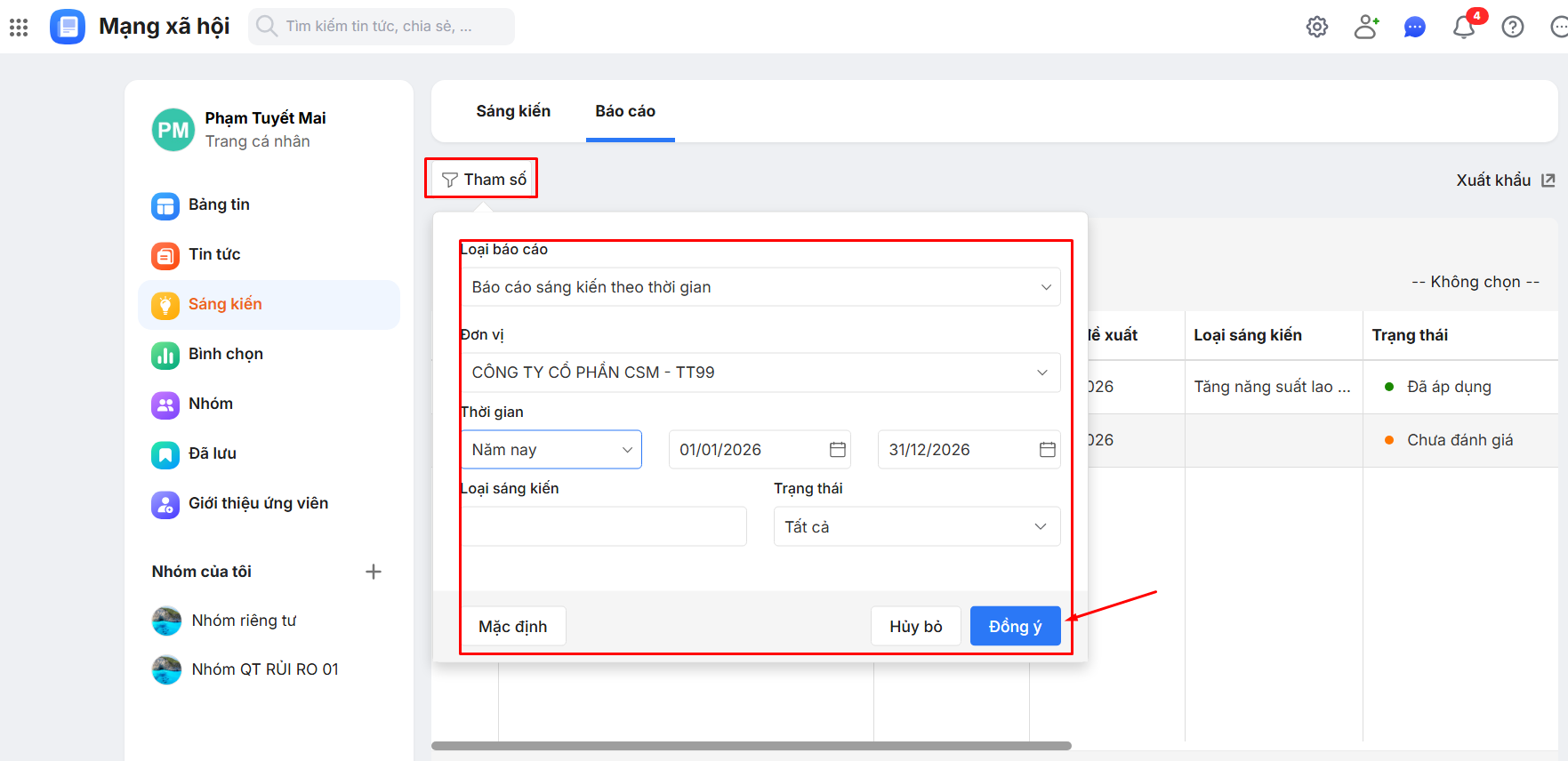Click the help question mark icon
The height and width of the screenshot is (761, 1568).
(1513, 27)
